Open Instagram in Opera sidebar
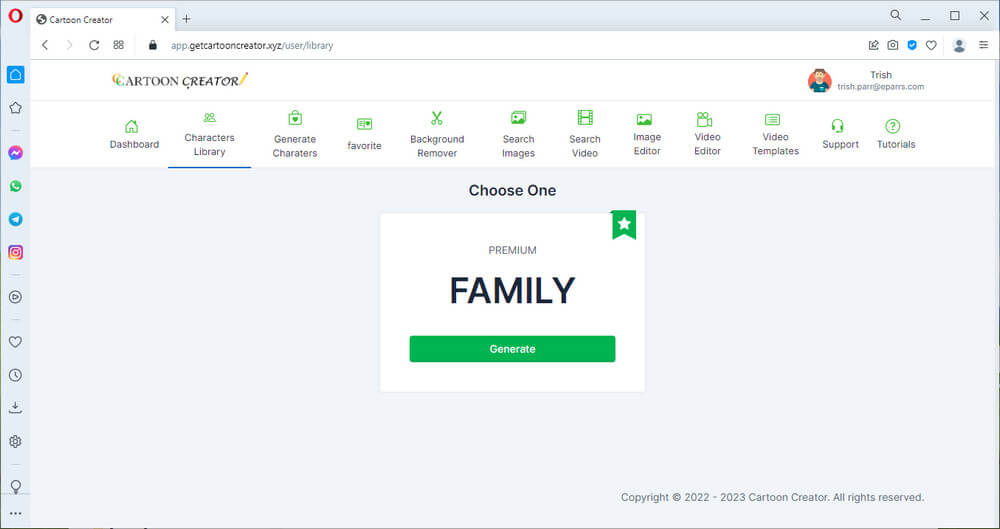Image resolution: width=1000 pixels, height=529 pixels. pos(16,253)
